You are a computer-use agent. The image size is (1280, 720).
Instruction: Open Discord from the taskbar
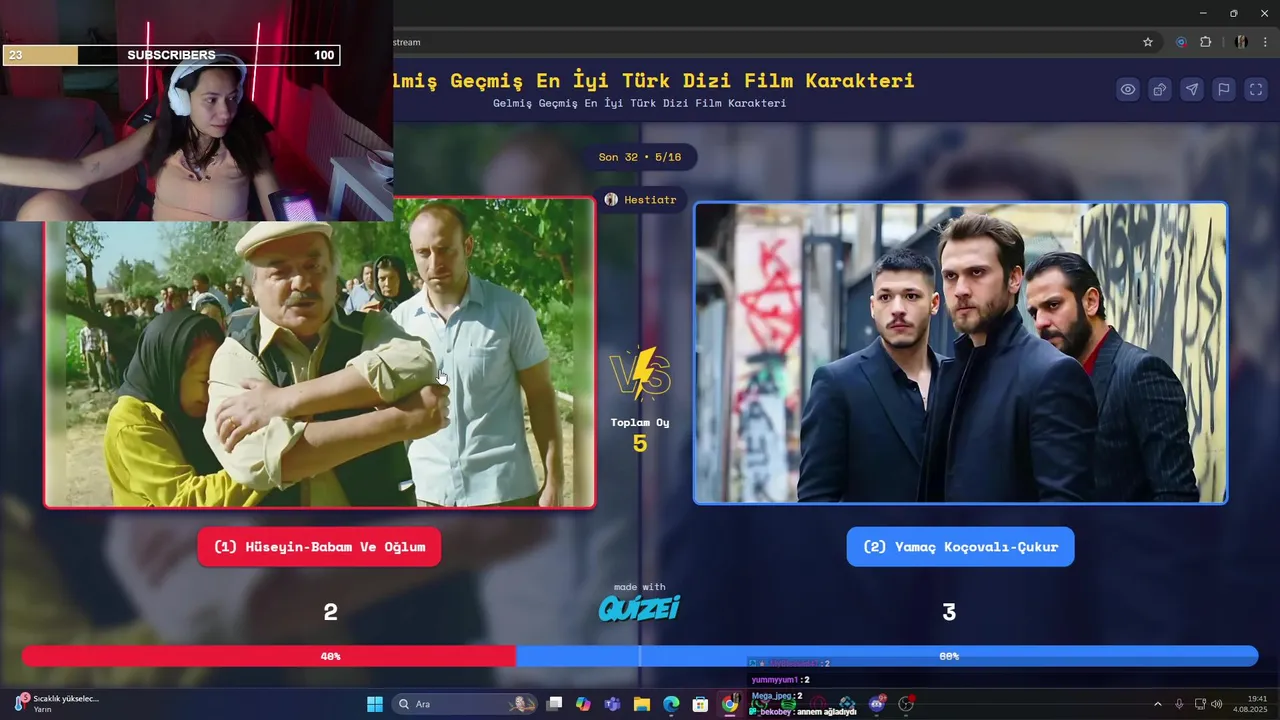click(877, 704)
